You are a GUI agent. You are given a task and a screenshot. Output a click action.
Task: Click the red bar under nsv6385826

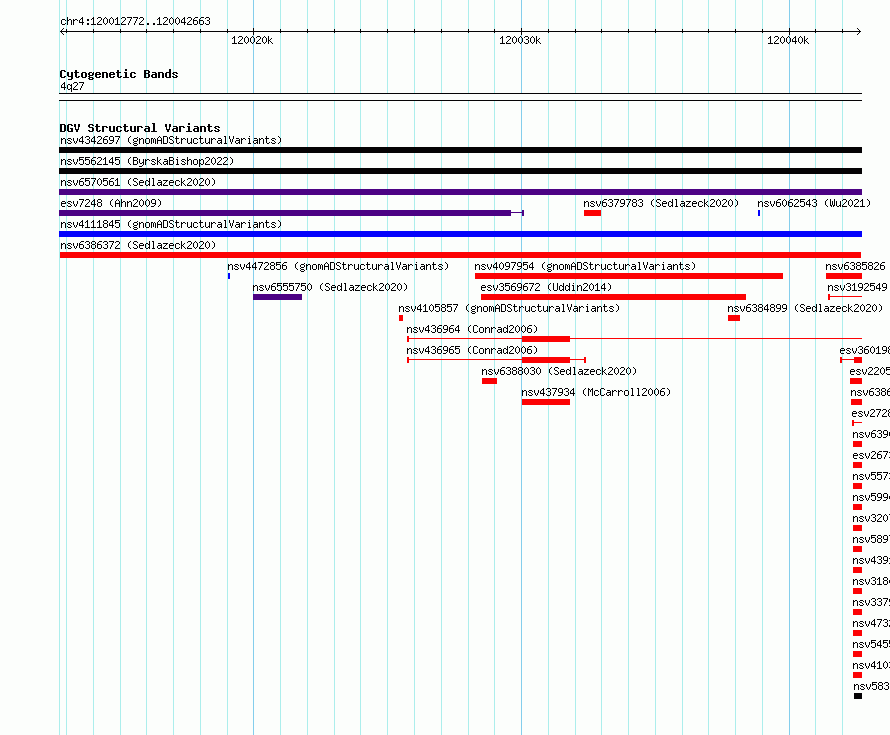(x=843, y=276)
